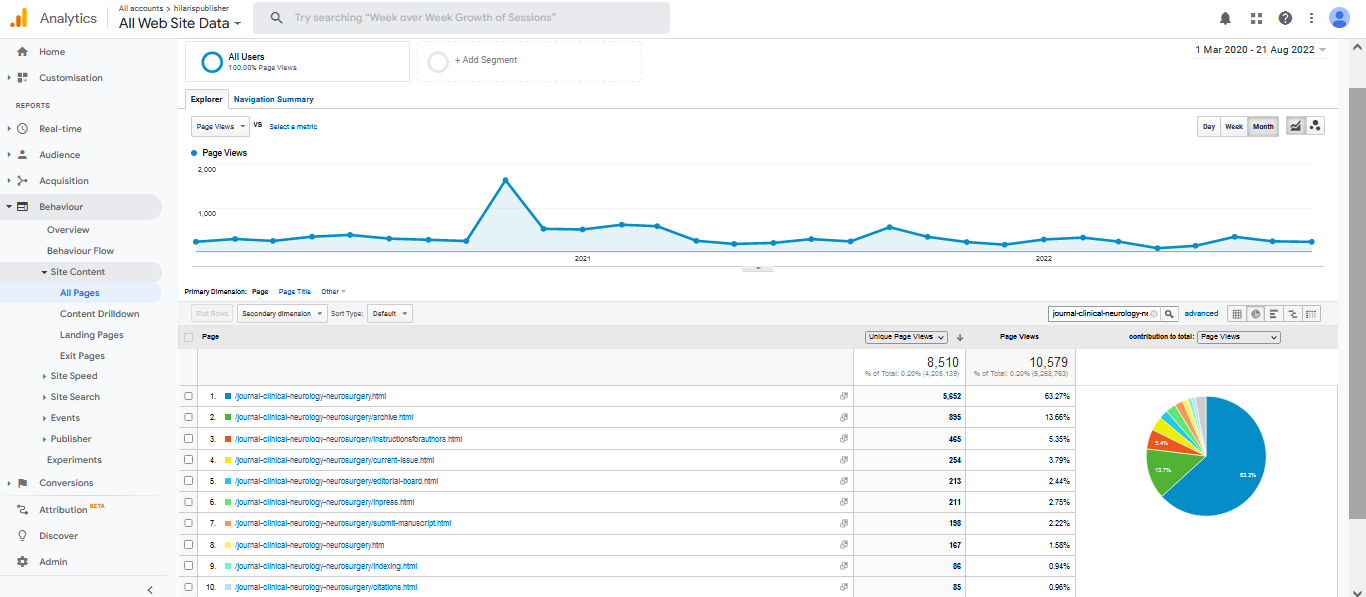The image size is (1366, 597).
Task: Open the notifications bell icon
Action: (x=1225, y=18)
